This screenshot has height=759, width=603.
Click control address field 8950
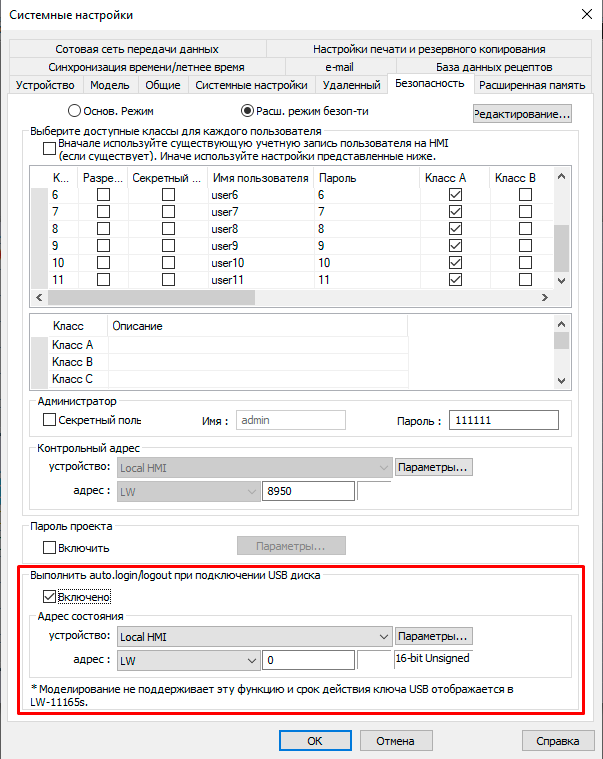pyautogui.click(x=308, y=491)
